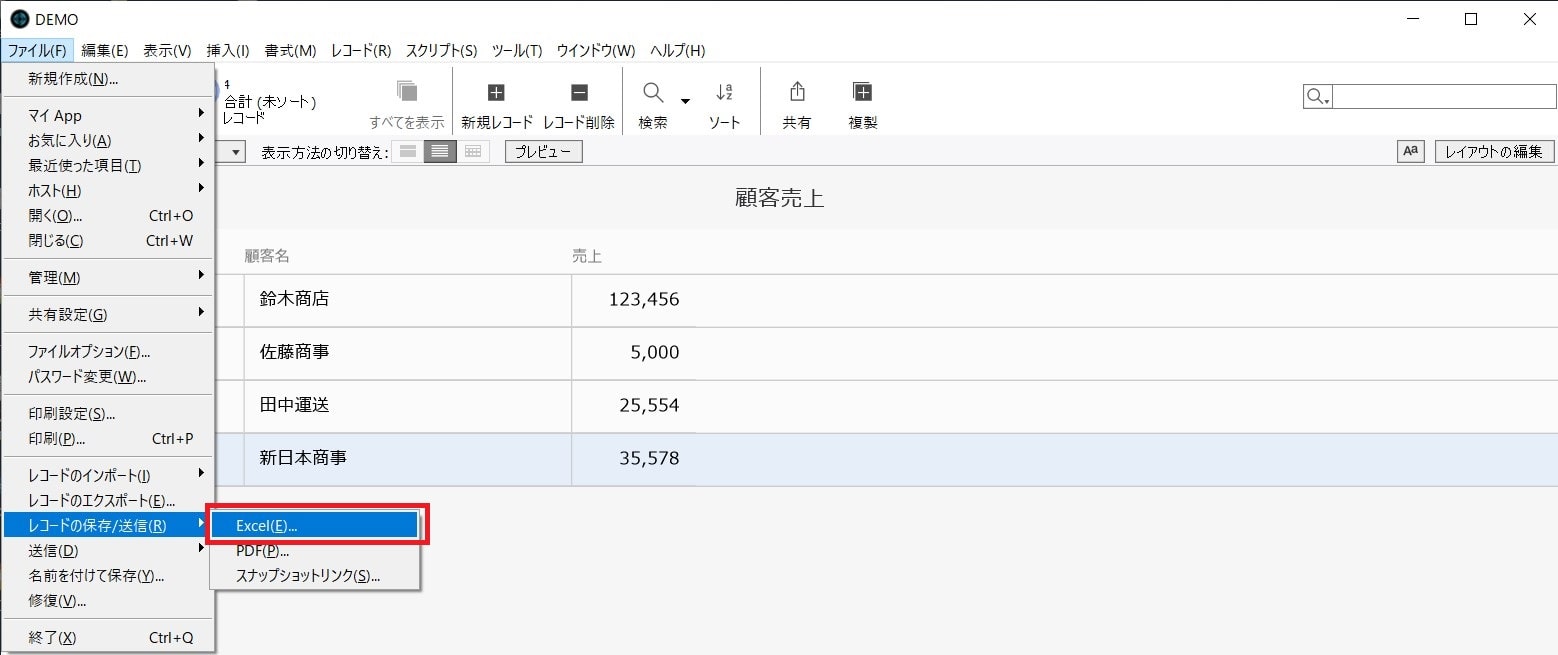Click the 複製 (Duplicate) icon
This screenshot has width=1558, height=655.
[x=861, y=98]
